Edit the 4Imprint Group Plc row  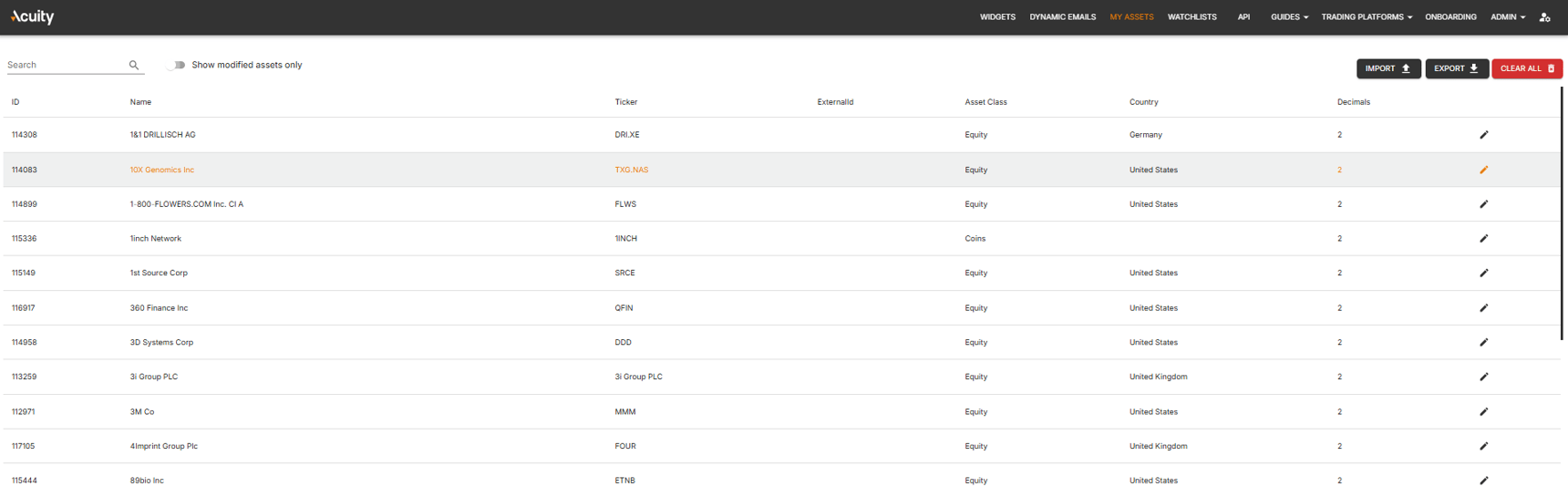(1483, 446)
